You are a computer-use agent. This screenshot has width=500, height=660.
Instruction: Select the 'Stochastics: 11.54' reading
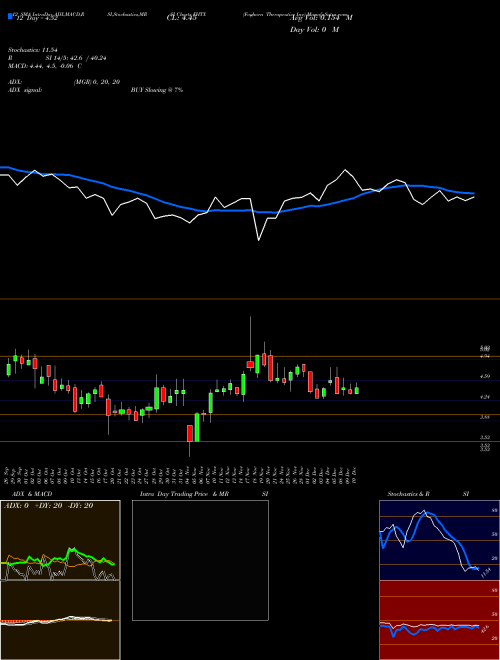click(32, 50)
